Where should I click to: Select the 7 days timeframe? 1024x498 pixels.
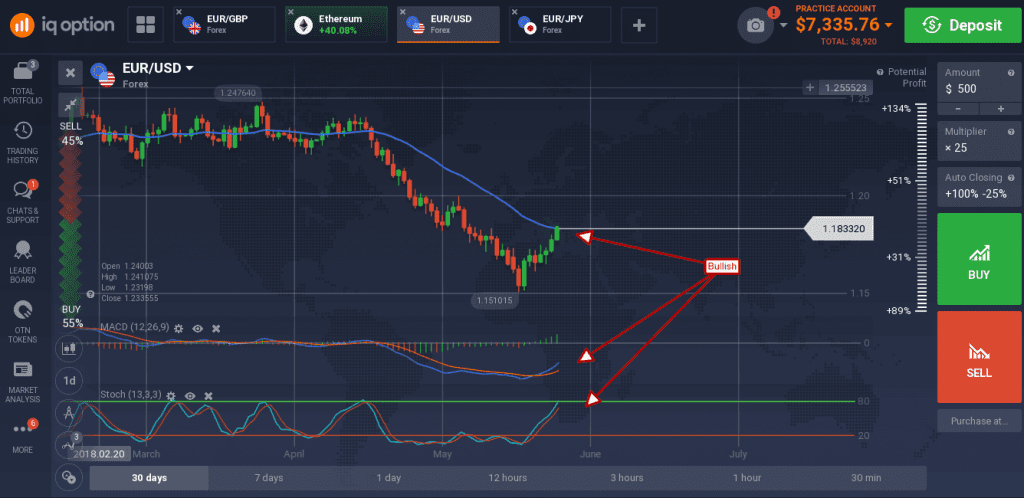[268, 478]
